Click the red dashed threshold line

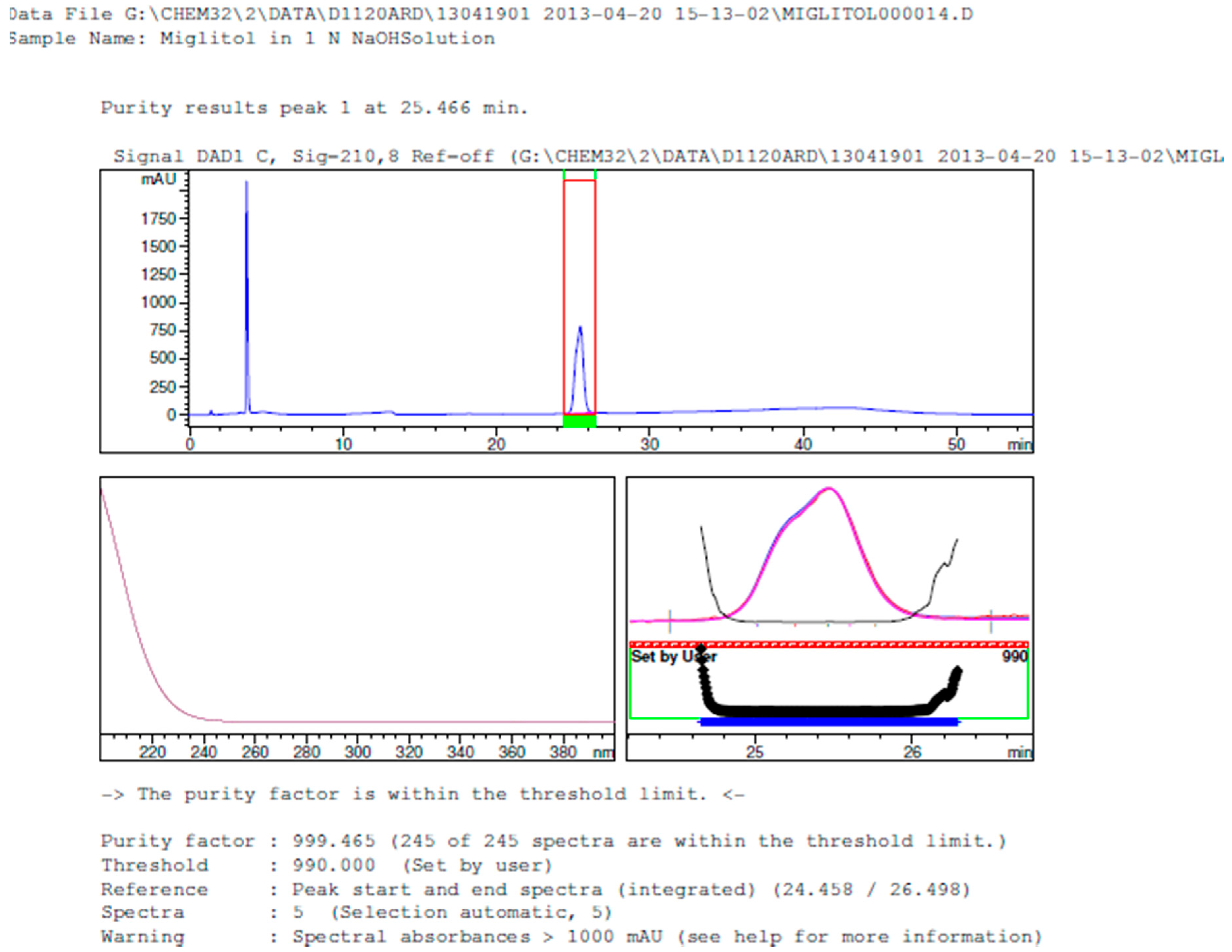click(x=829, y=644)
